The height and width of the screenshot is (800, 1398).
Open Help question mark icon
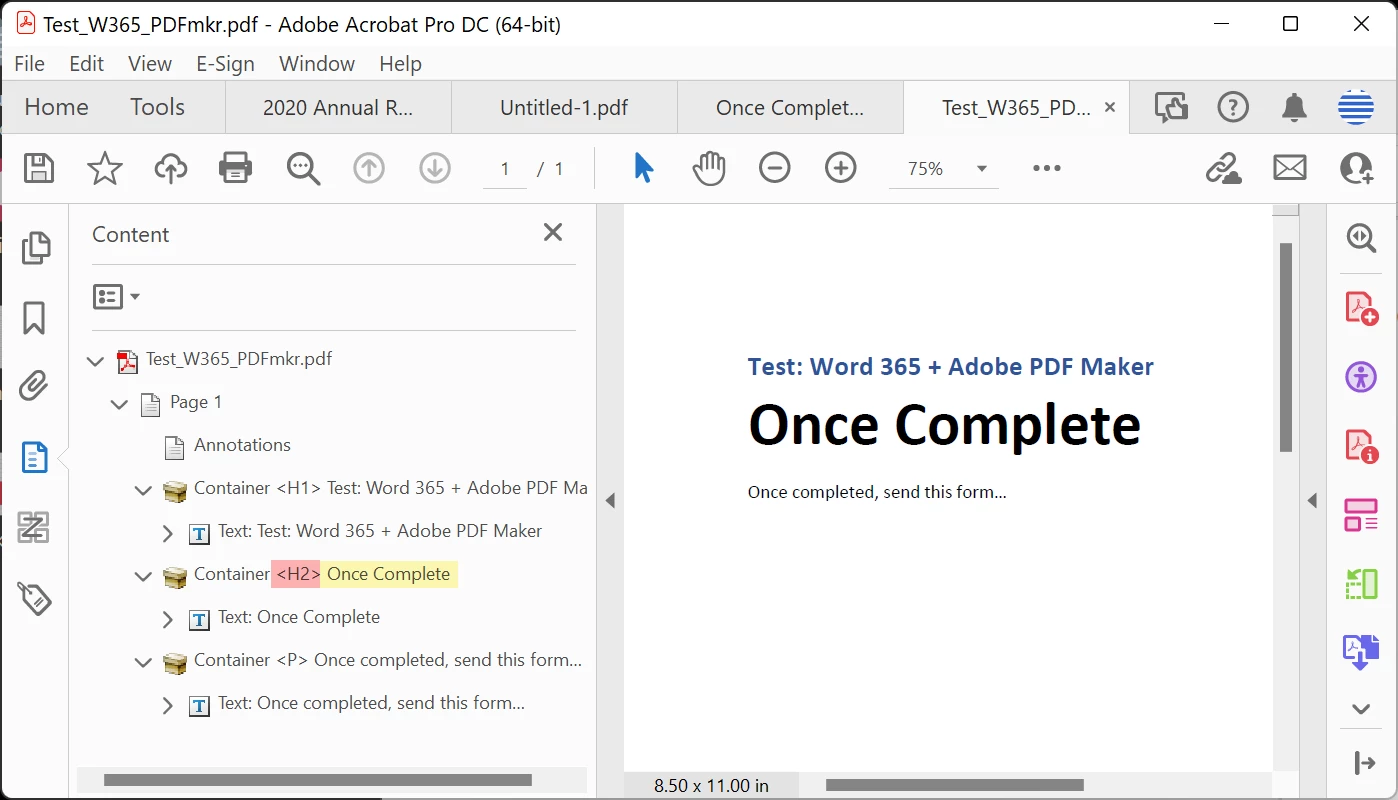point(1233,107)
